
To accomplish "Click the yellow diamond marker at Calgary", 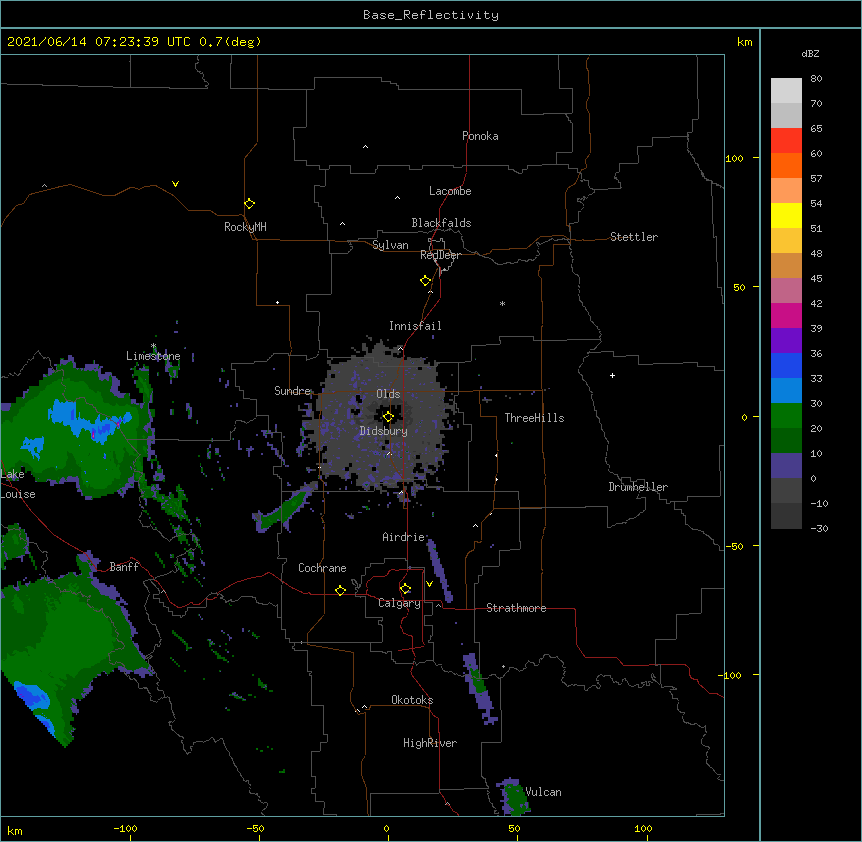I will click(405, 589).
